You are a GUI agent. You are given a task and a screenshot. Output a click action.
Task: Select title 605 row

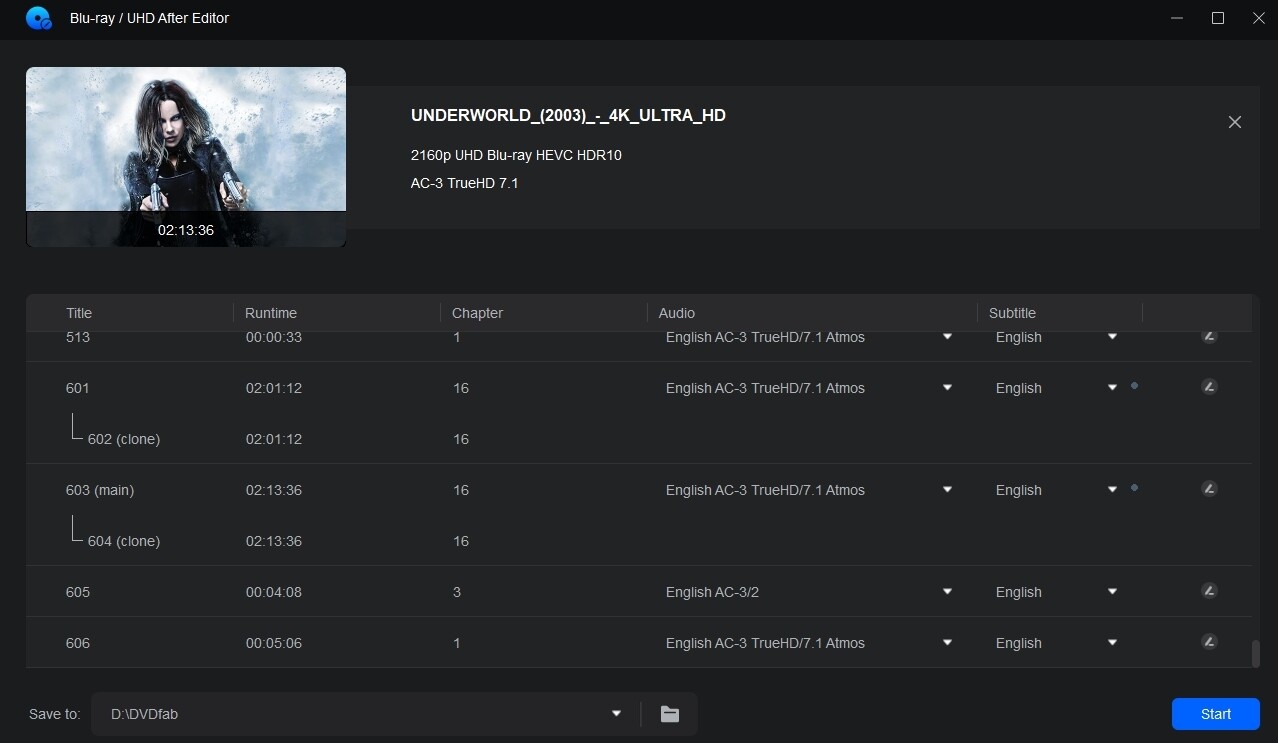pyautogui.click(x=639, y=592)
